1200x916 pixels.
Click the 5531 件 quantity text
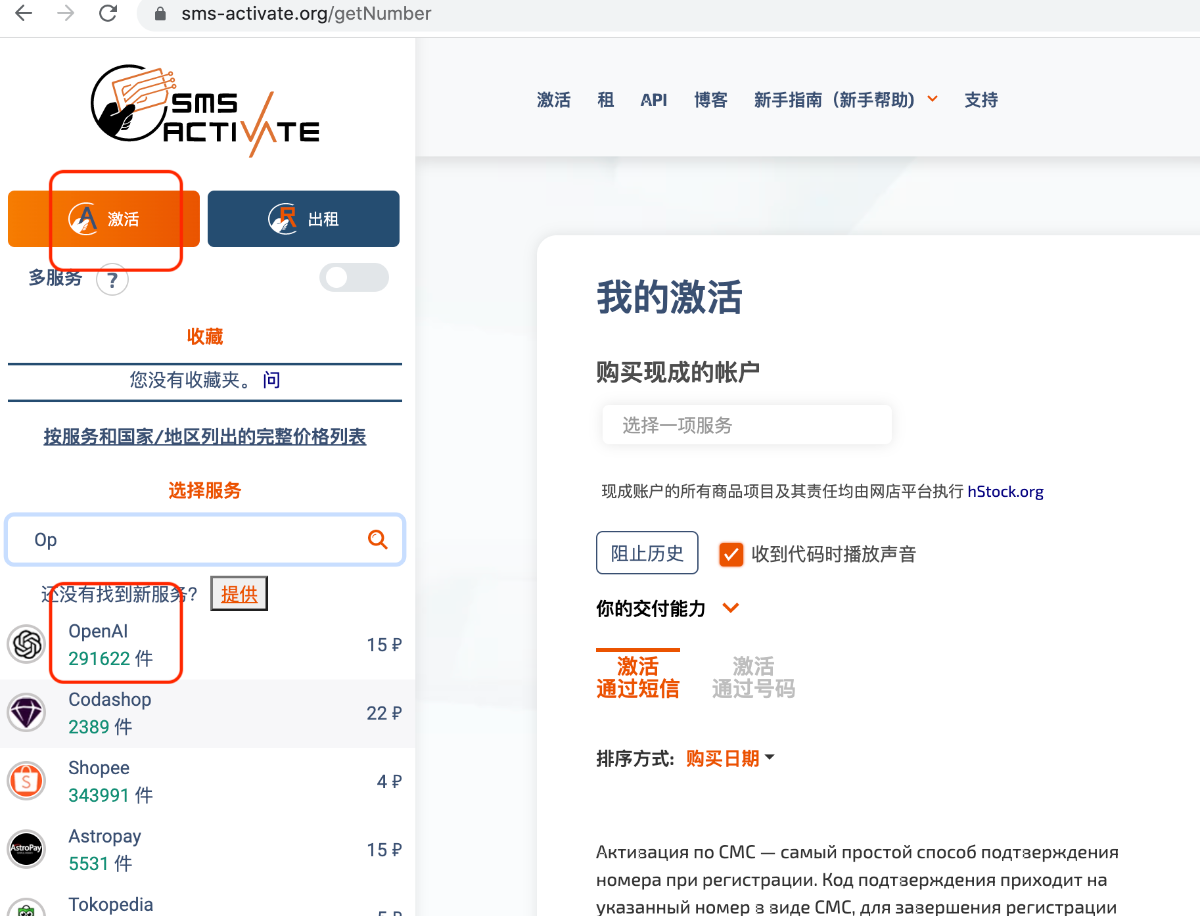[x=100, y=864]
